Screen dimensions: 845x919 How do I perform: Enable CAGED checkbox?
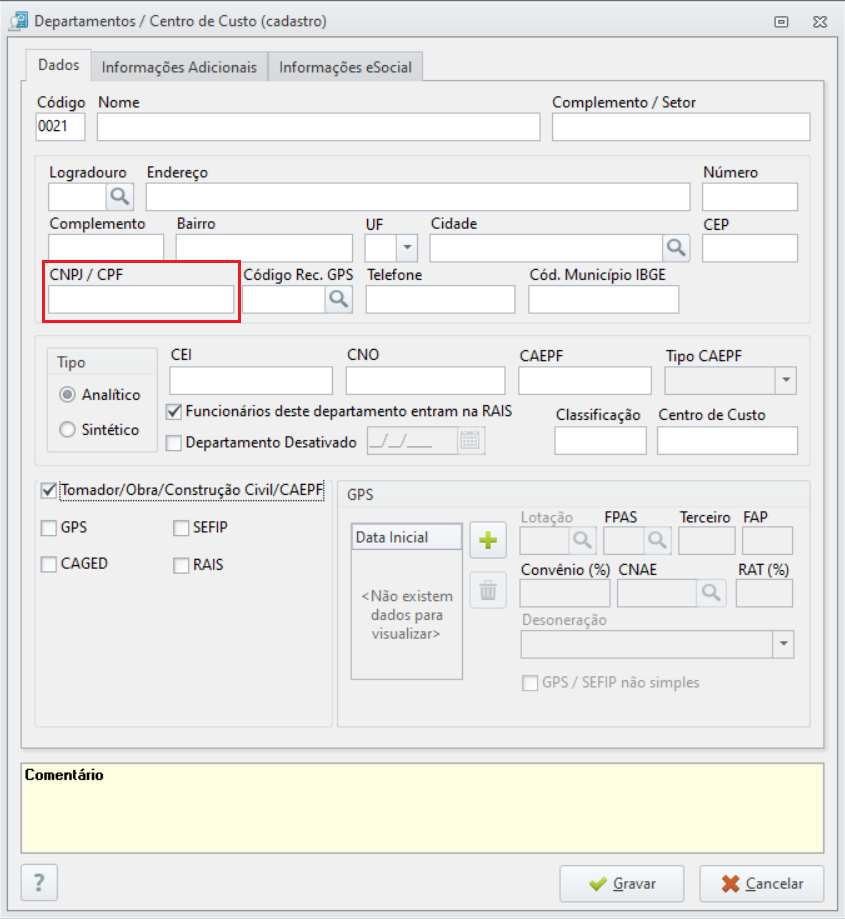tap(49, 565)
